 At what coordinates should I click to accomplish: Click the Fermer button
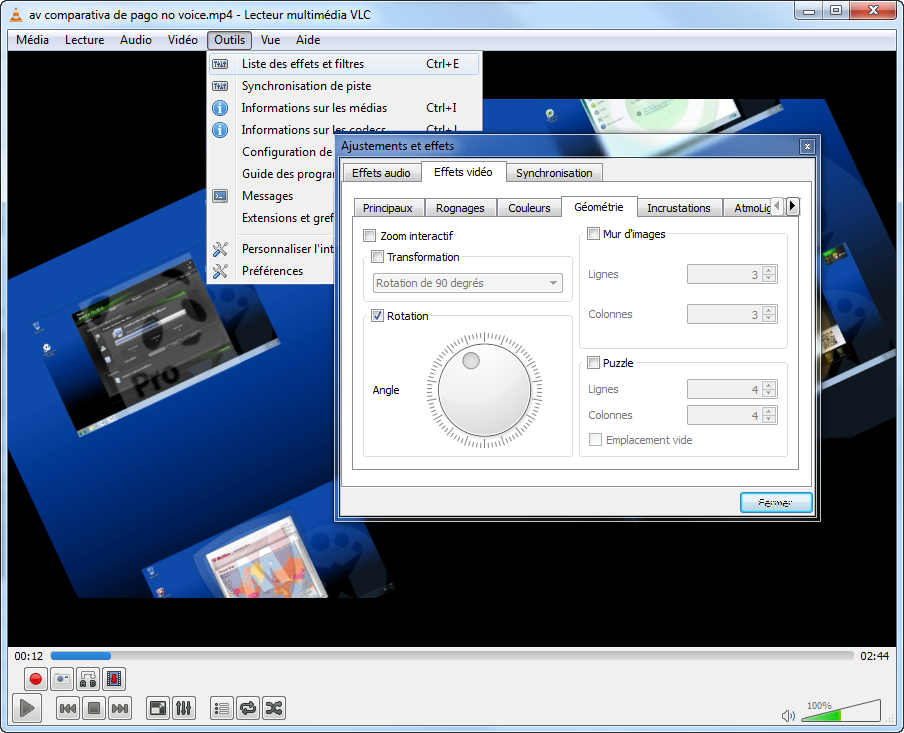(776, 502)
